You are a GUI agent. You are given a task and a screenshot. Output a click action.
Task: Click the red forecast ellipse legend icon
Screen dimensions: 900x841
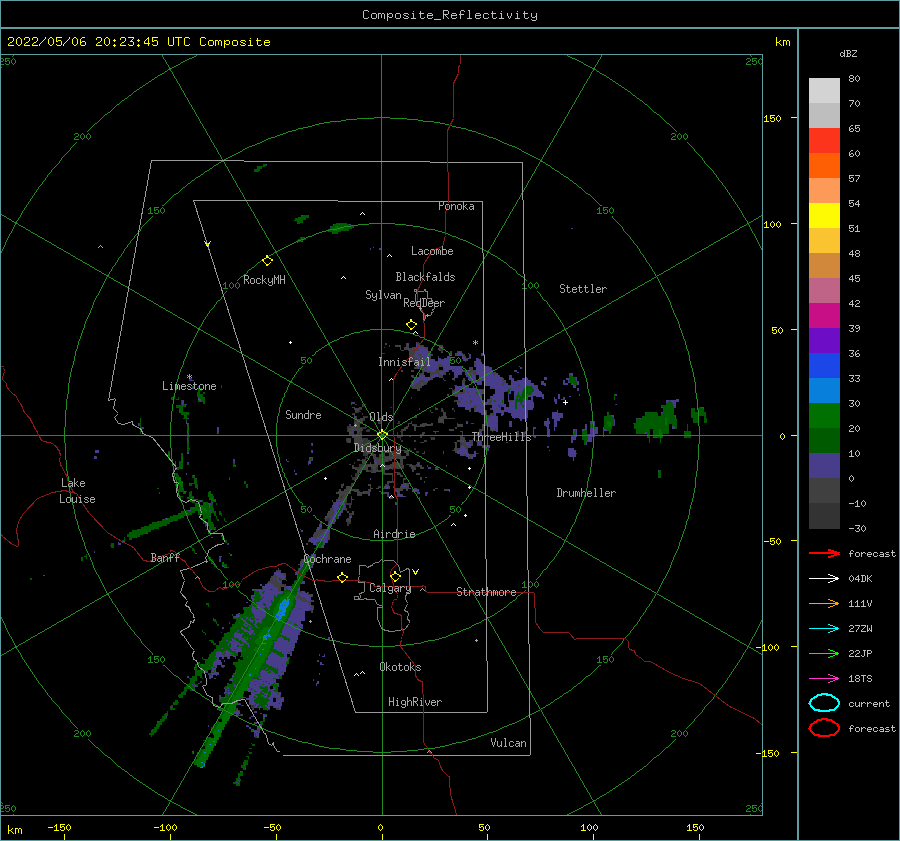[x=824, y=728]
